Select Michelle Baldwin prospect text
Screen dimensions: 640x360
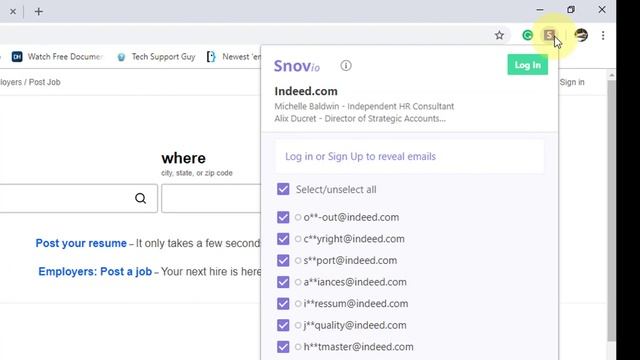point(364,106)
